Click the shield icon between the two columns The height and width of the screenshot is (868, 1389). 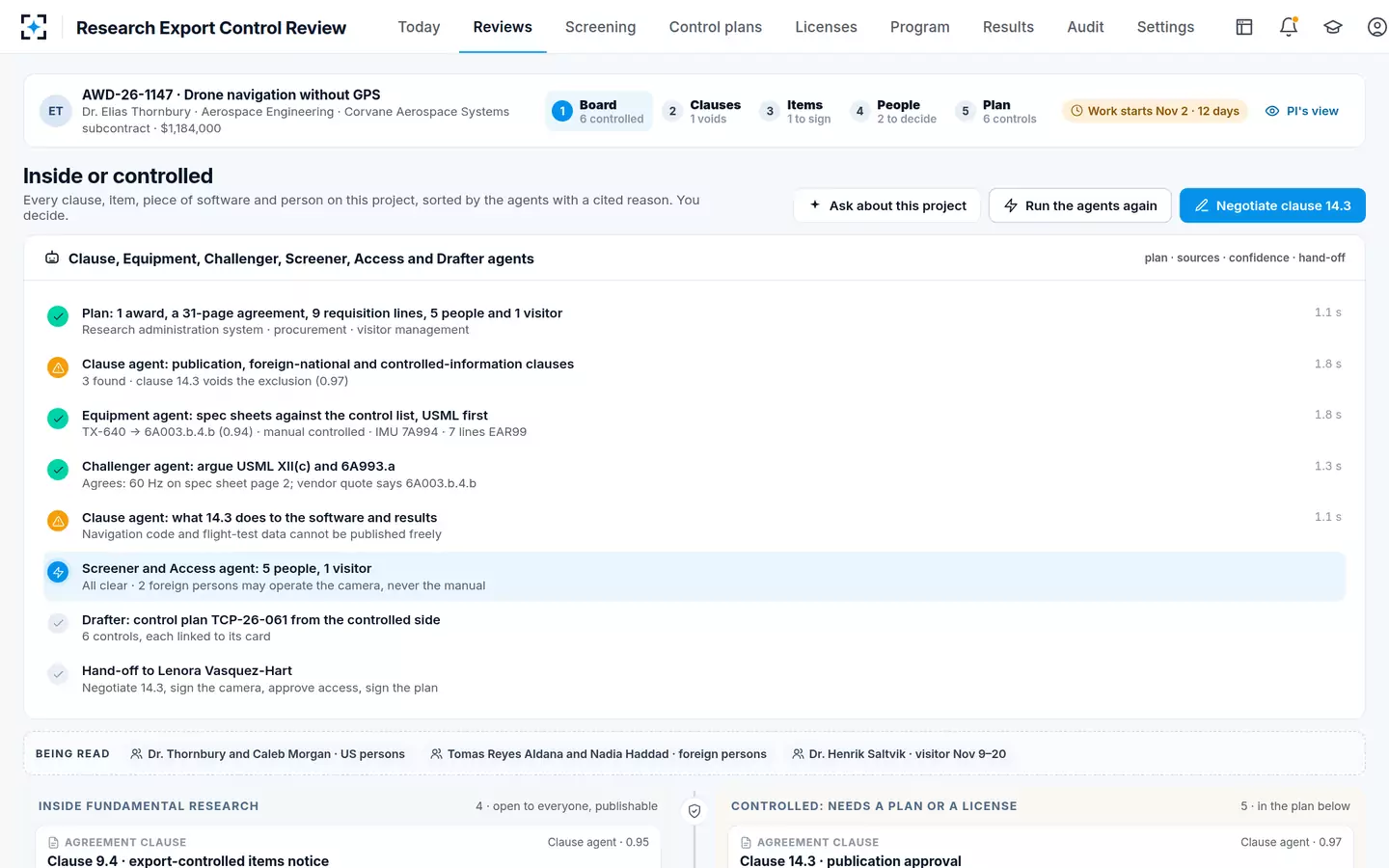point(694,811)
